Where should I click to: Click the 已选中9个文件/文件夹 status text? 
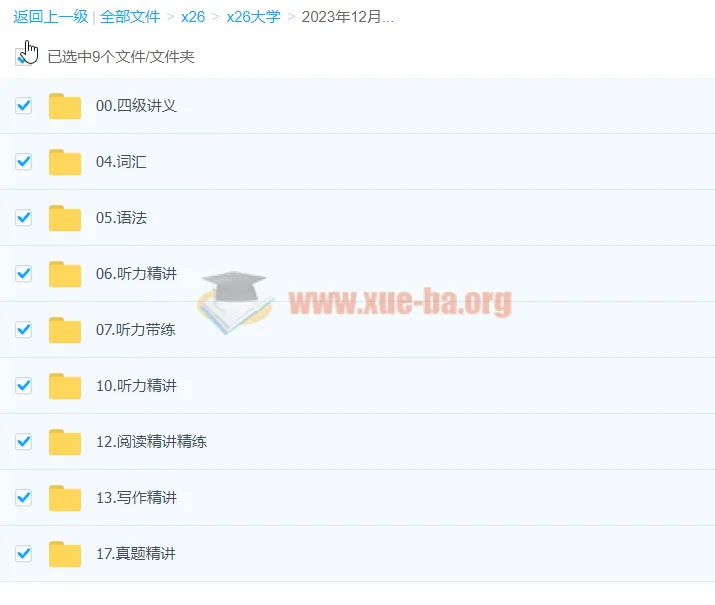pyautogui.click(x=121, y=57)
